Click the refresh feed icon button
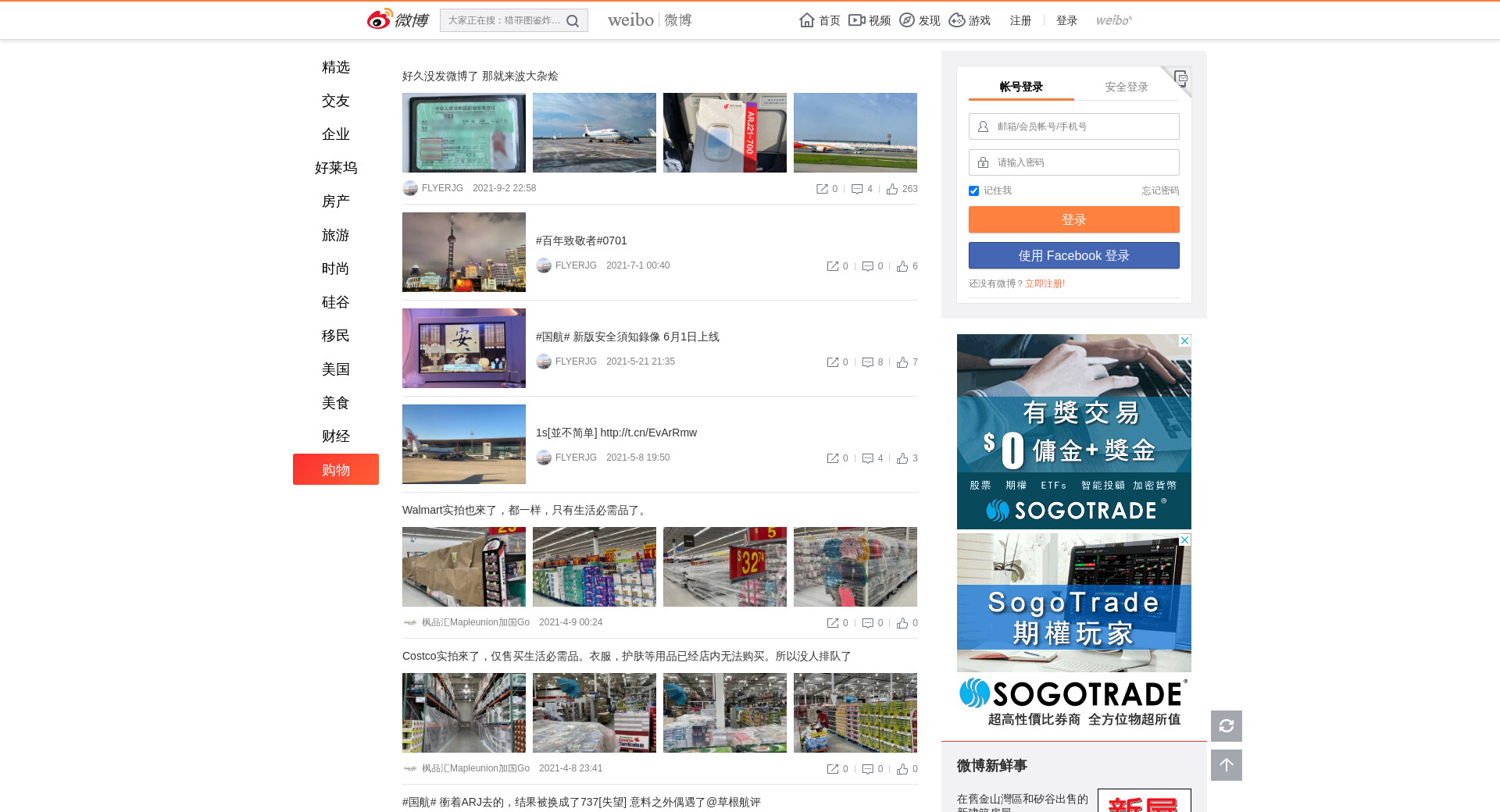The height and width of the screenshot is (812, 1500). point(1226,726)
